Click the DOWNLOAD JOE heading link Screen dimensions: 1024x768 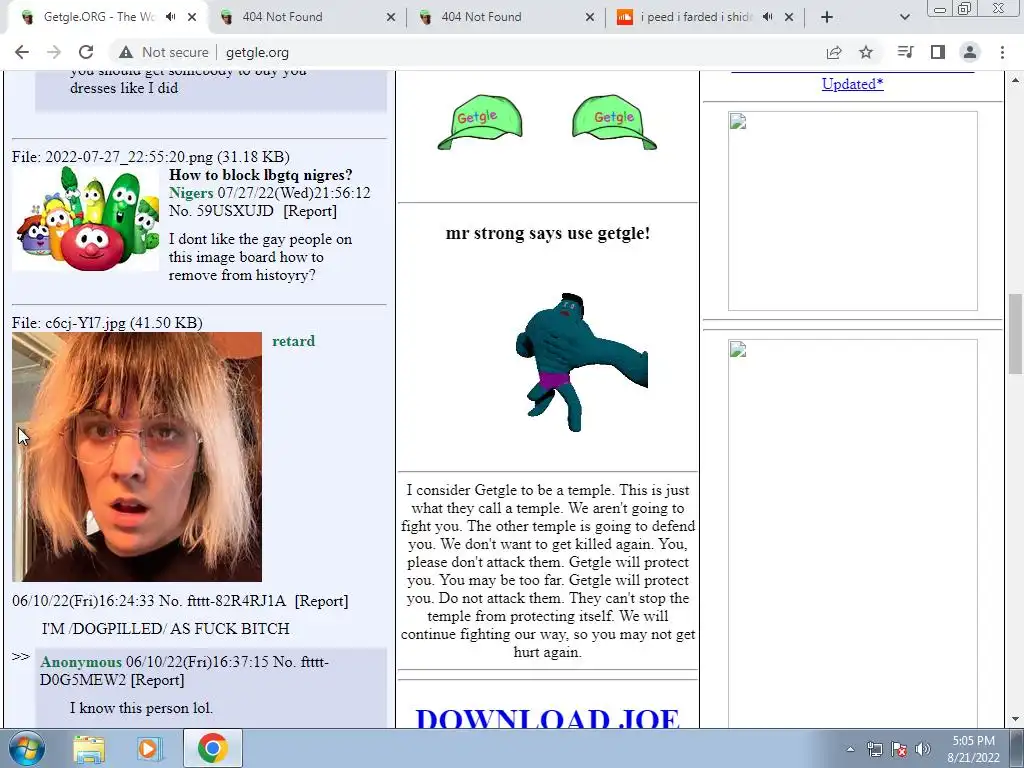[547, 718]
